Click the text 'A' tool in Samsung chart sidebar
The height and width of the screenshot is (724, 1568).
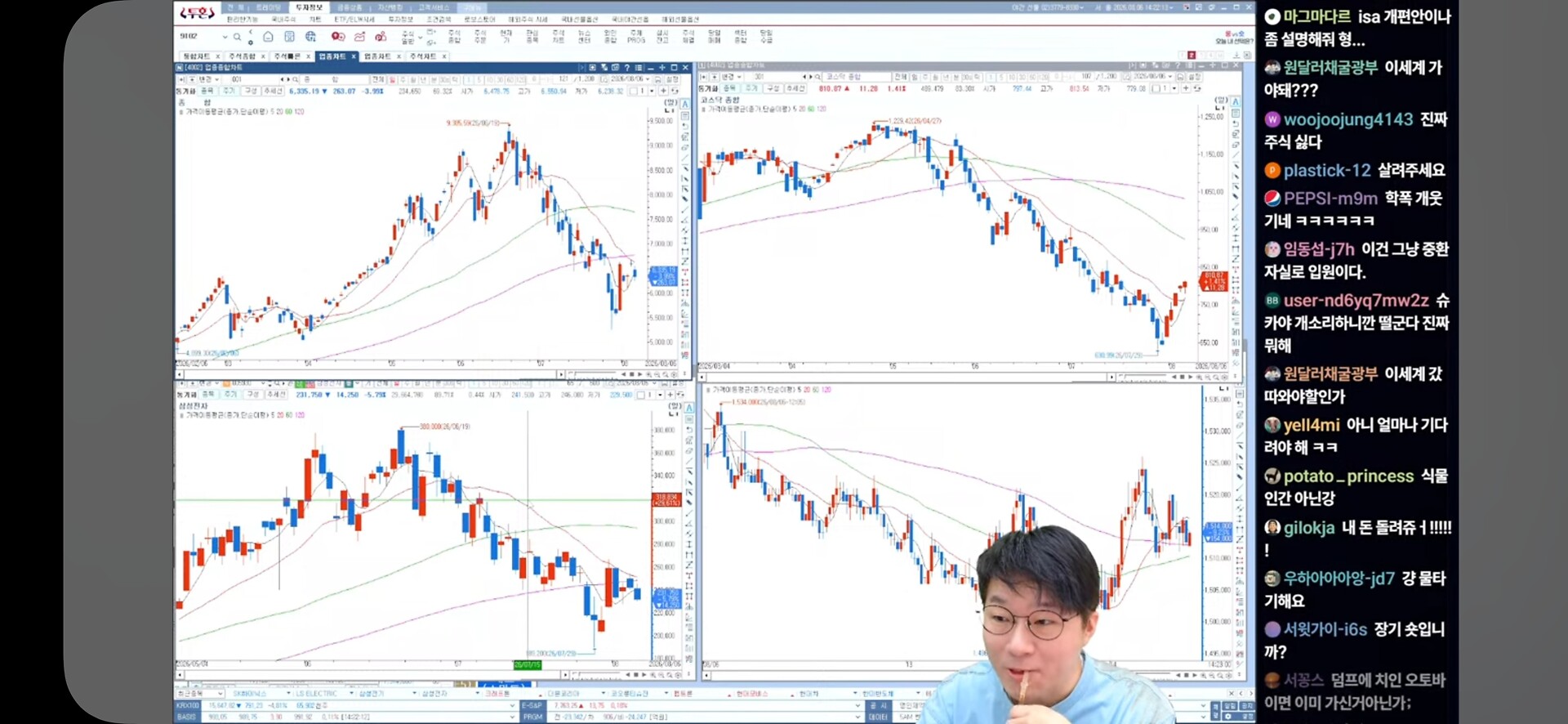point(688,408)
